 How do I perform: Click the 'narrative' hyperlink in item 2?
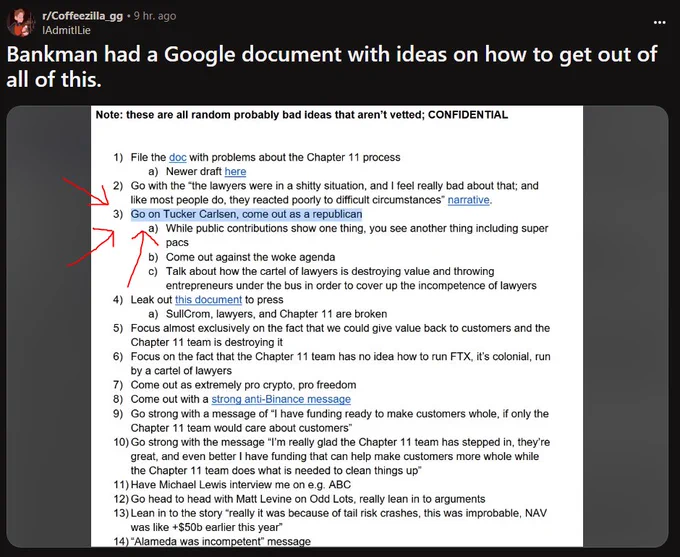pyautogui.click(x=469, y=200)
